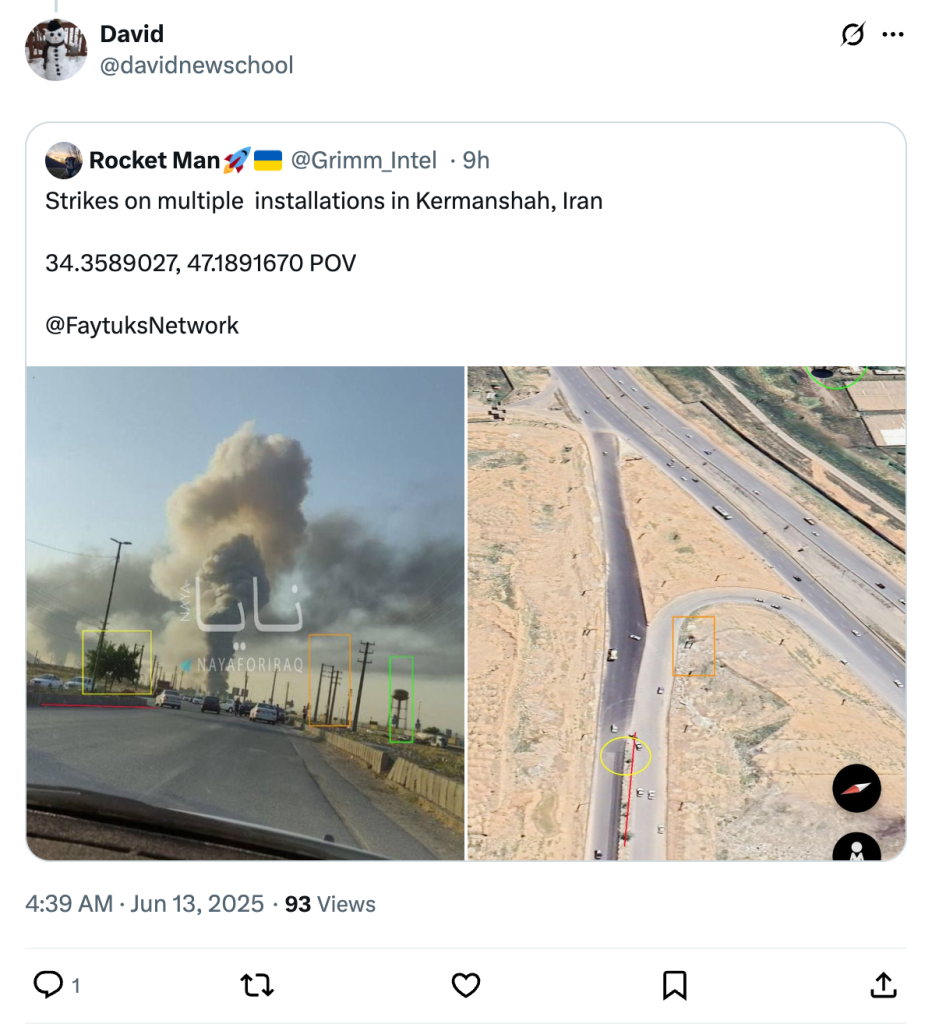Open the 4:39 AM Jun 13, 2025 timestamp
The width and height of the screenshot is (932, 1024).
tap(146, 904)
